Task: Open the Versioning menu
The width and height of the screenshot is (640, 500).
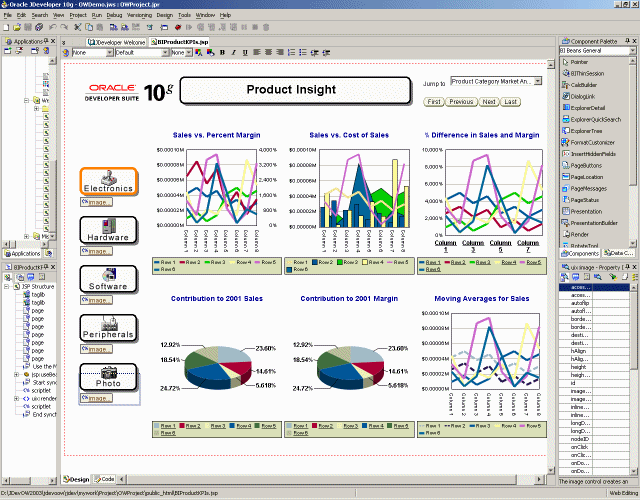Action: 139,15
